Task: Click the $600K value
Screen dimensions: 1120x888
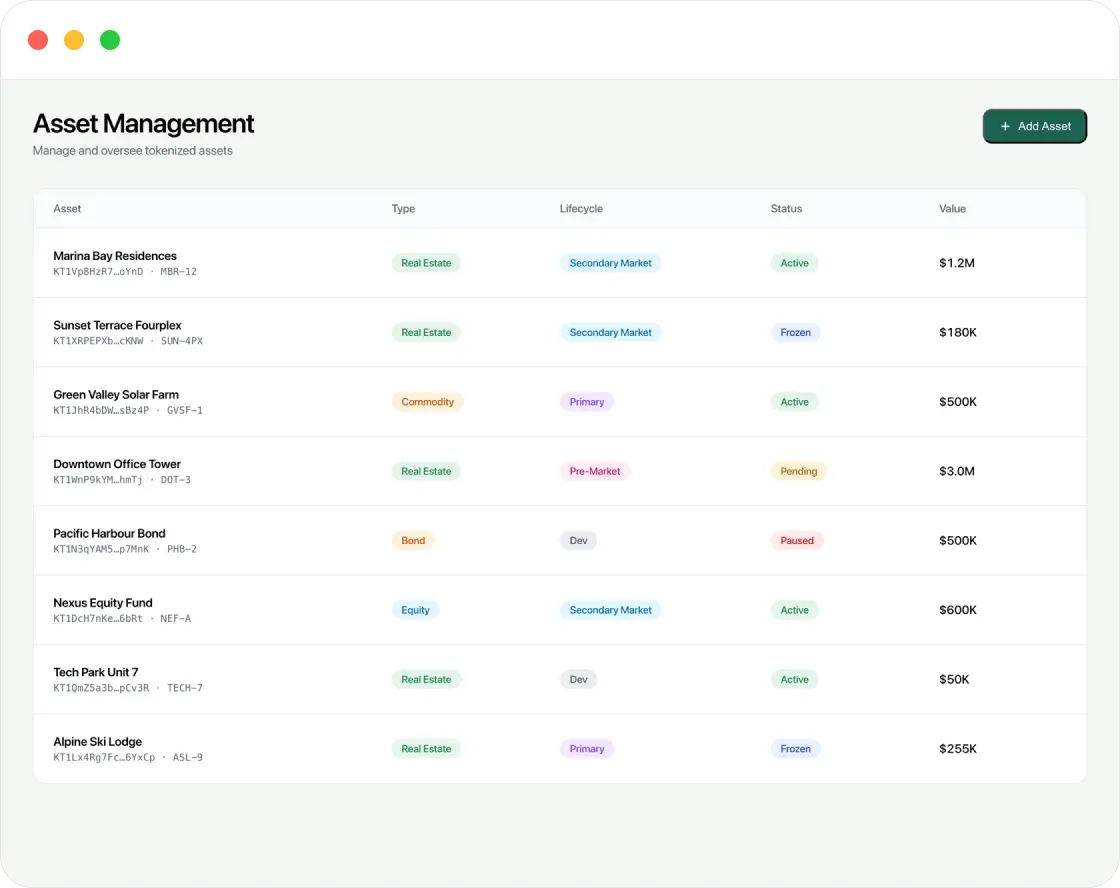Action: tap(957, 609)
